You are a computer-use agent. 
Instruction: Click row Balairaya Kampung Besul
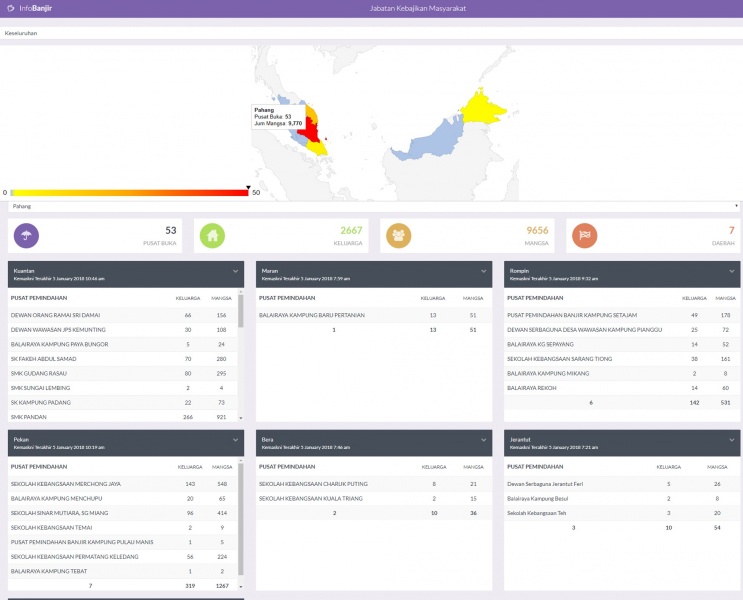pos(622,499)
